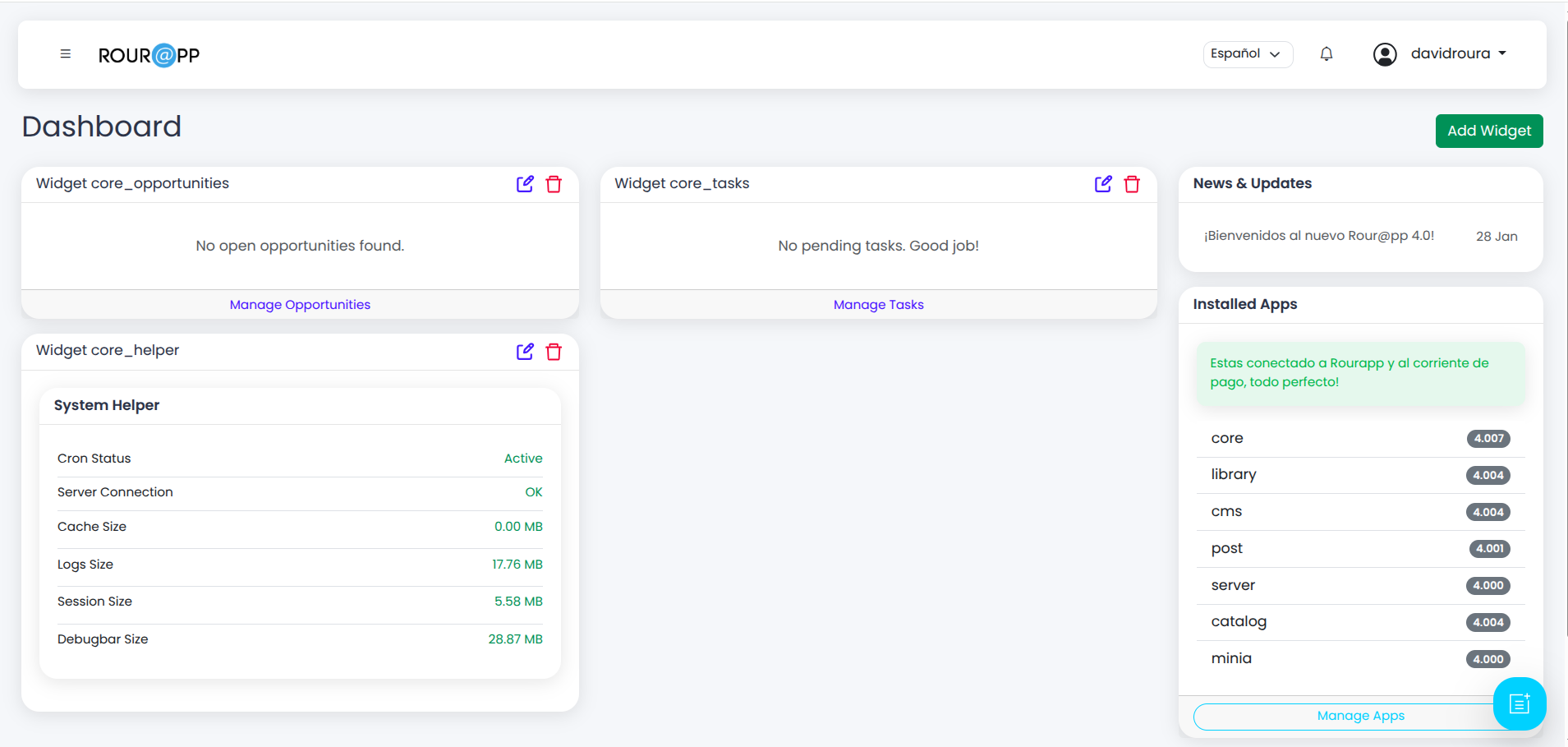Expand the davidroura account menu
The height and width of the screenshot is (747, 1568).
[1459, 54]
